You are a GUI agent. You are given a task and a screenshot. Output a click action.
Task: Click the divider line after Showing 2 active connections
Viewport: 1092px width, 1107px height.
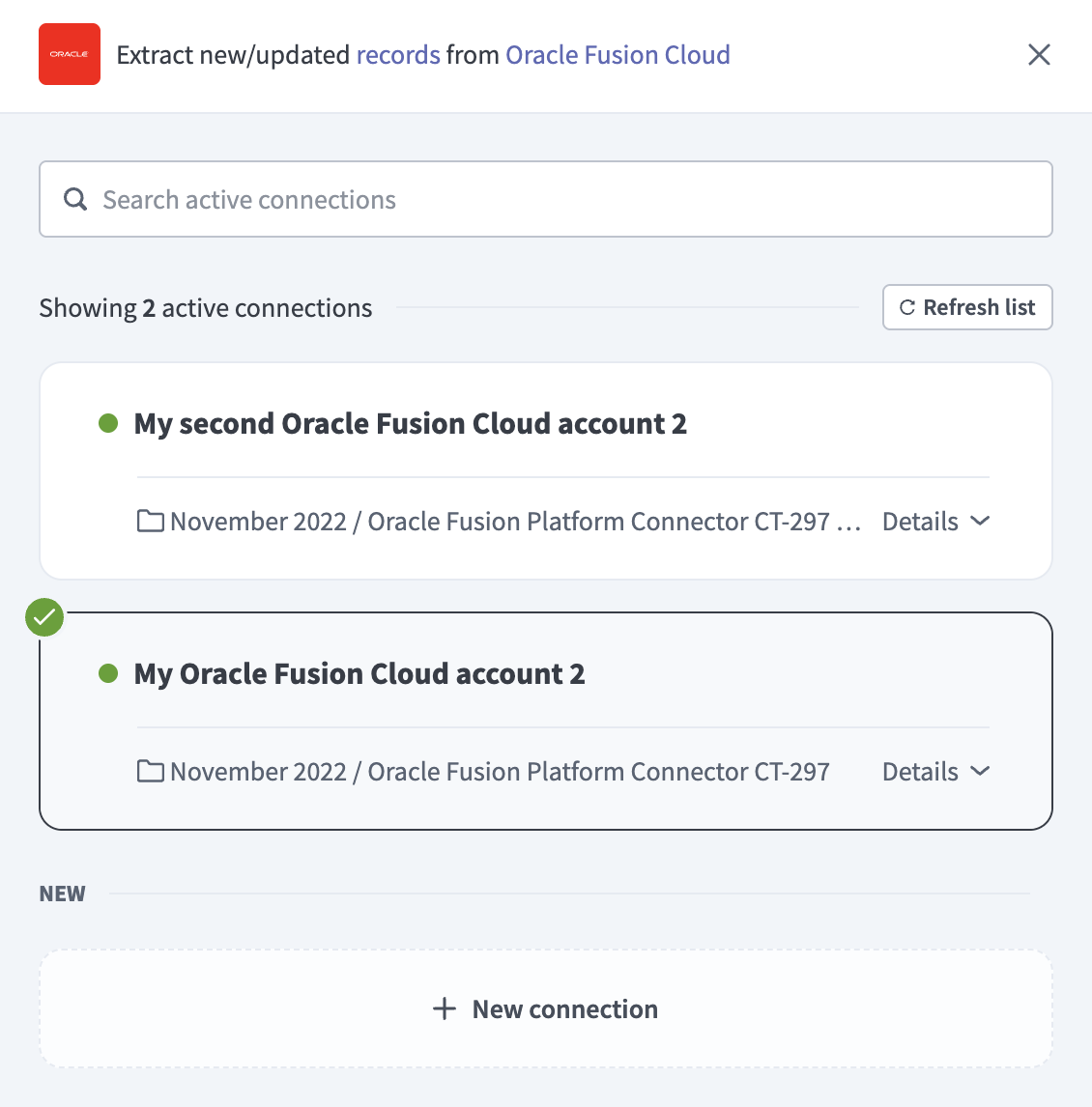628,307
